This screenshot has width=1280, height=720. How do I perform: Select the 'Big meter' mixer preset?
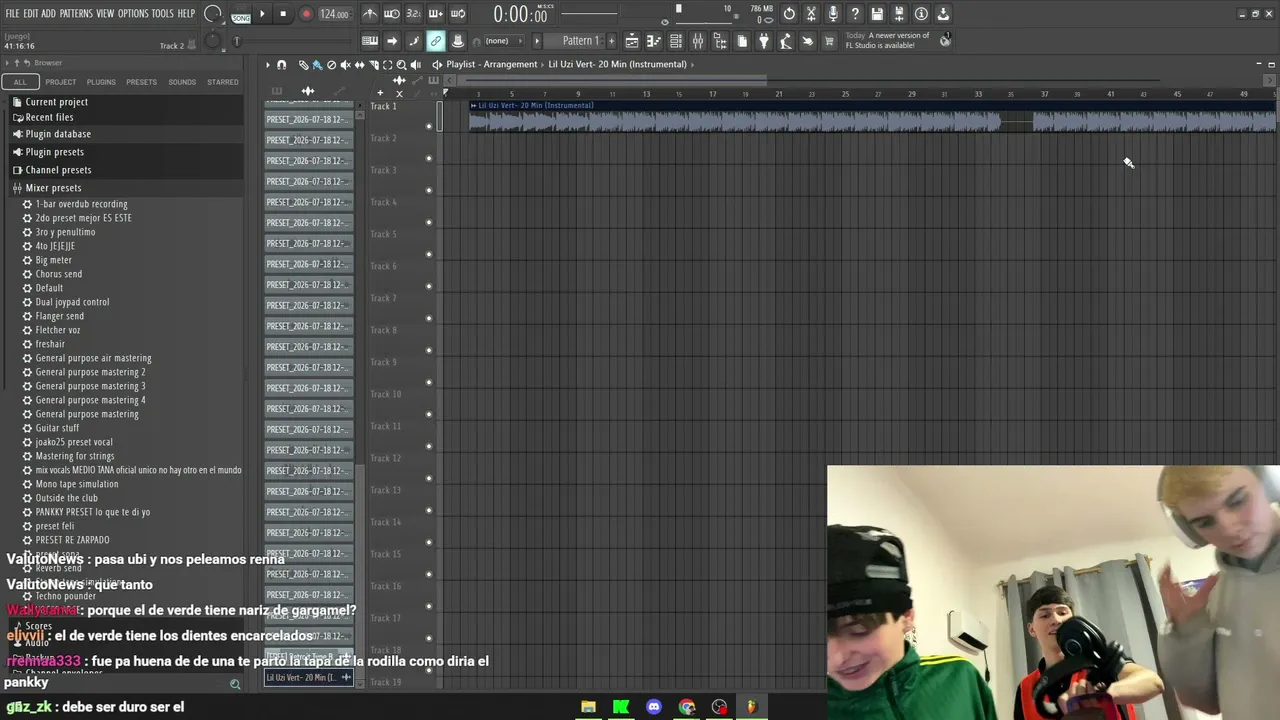point(54,260)
